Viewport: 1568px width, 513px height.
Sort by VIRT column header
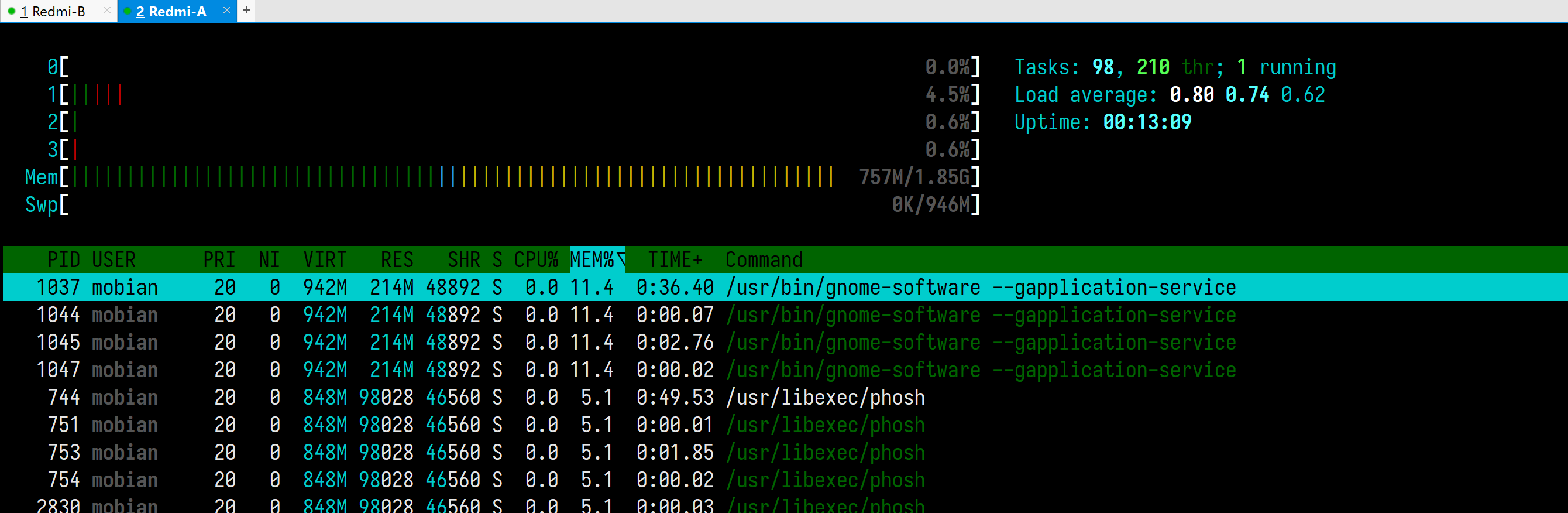coord(325,260)
